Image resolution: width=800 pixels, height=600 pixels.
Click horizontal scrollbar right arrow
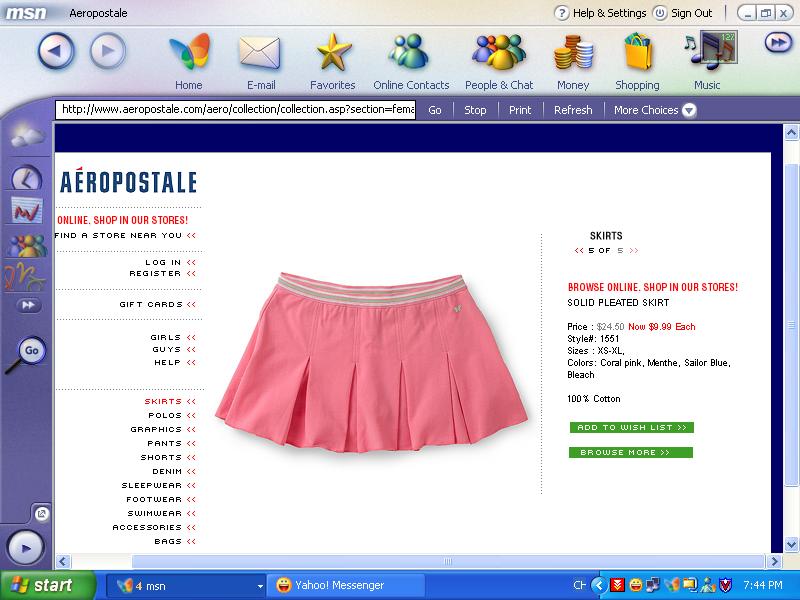(x=774, y=561)
